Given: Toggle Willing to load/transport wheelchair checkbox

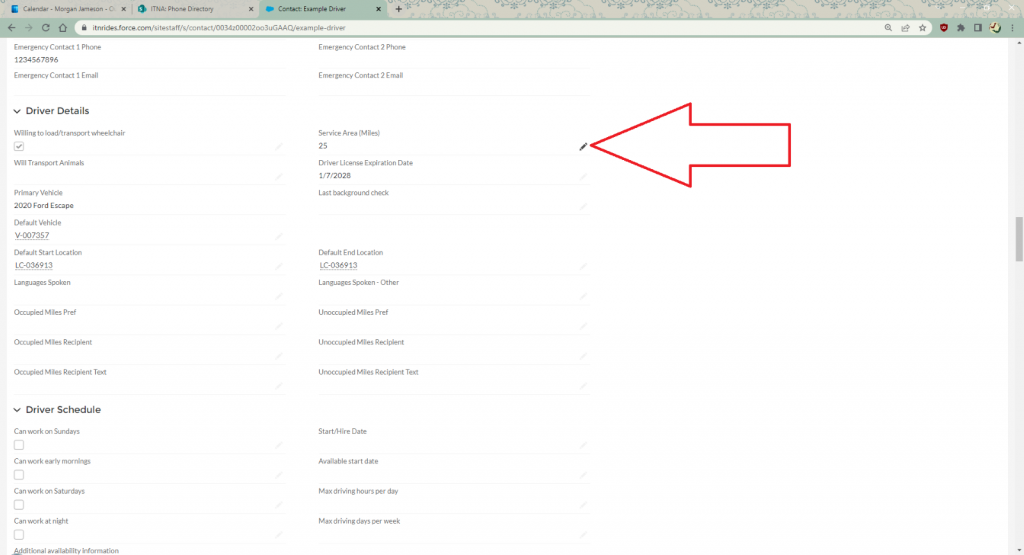Looking at the screenshot, I should tap(19, 146).
